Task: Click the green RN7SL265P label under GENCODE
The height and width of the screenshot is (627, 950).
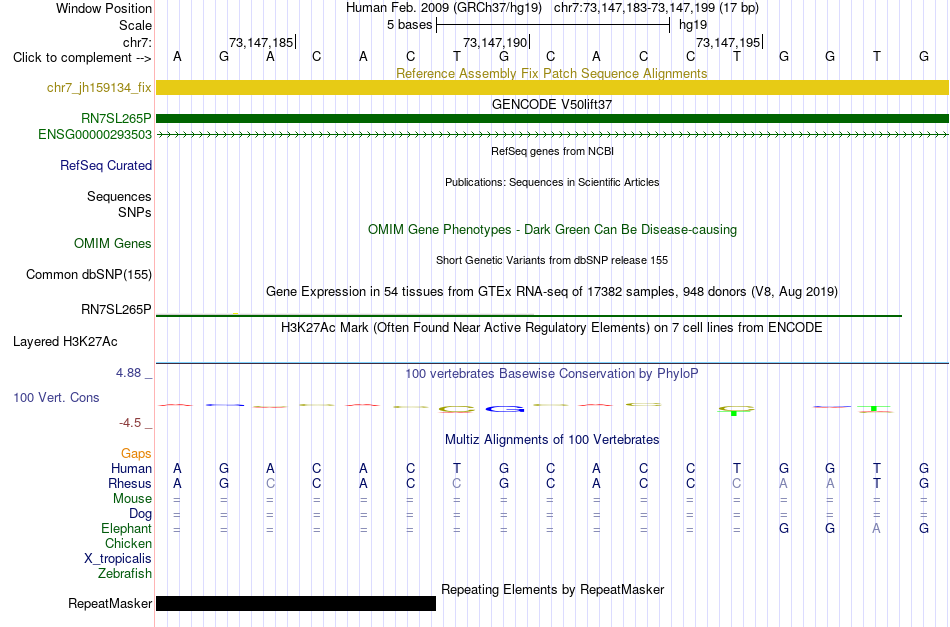Action: 116,118
